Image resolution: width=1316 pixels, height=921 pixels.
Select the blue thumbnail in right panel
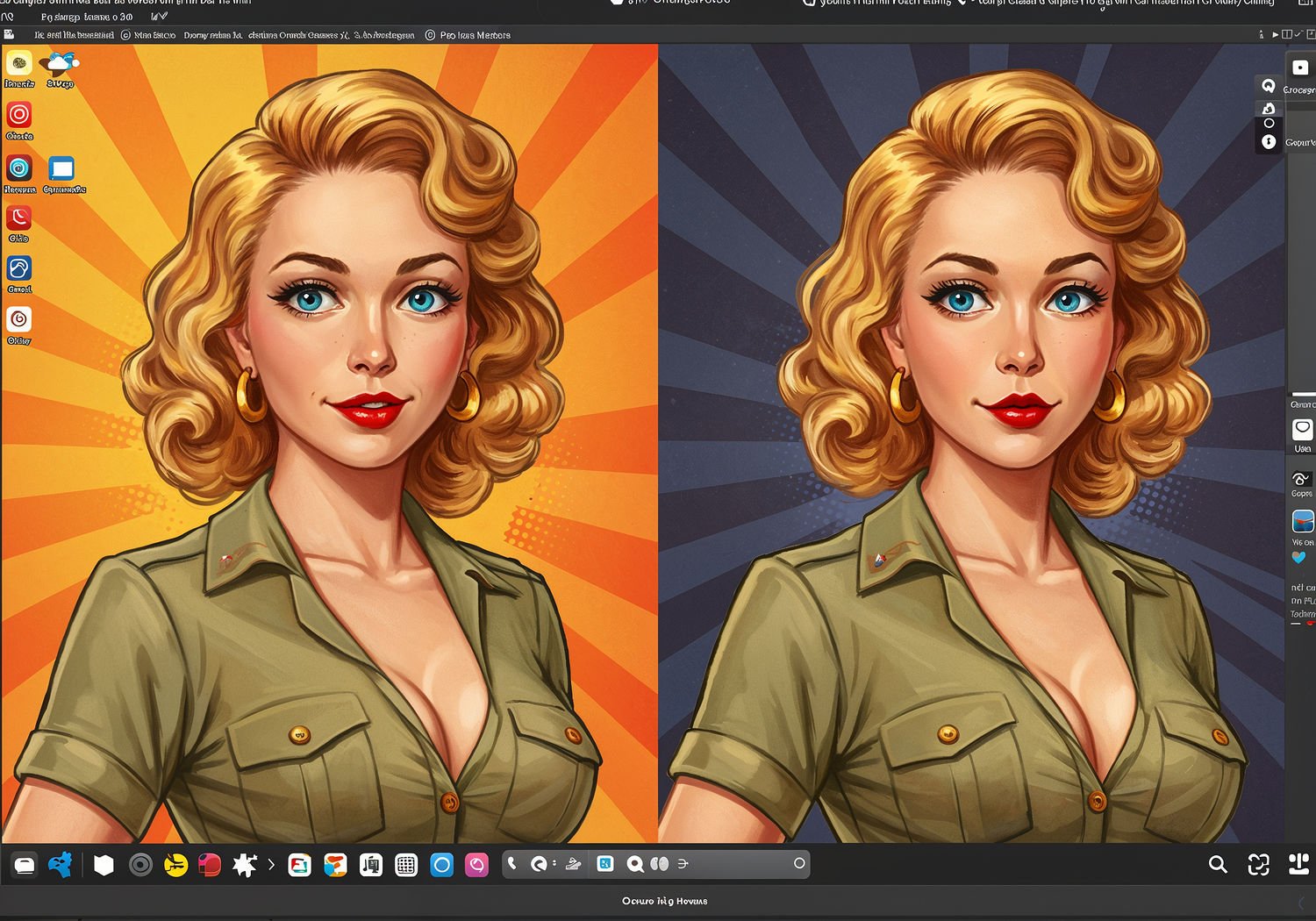[x=1303, y=522]
